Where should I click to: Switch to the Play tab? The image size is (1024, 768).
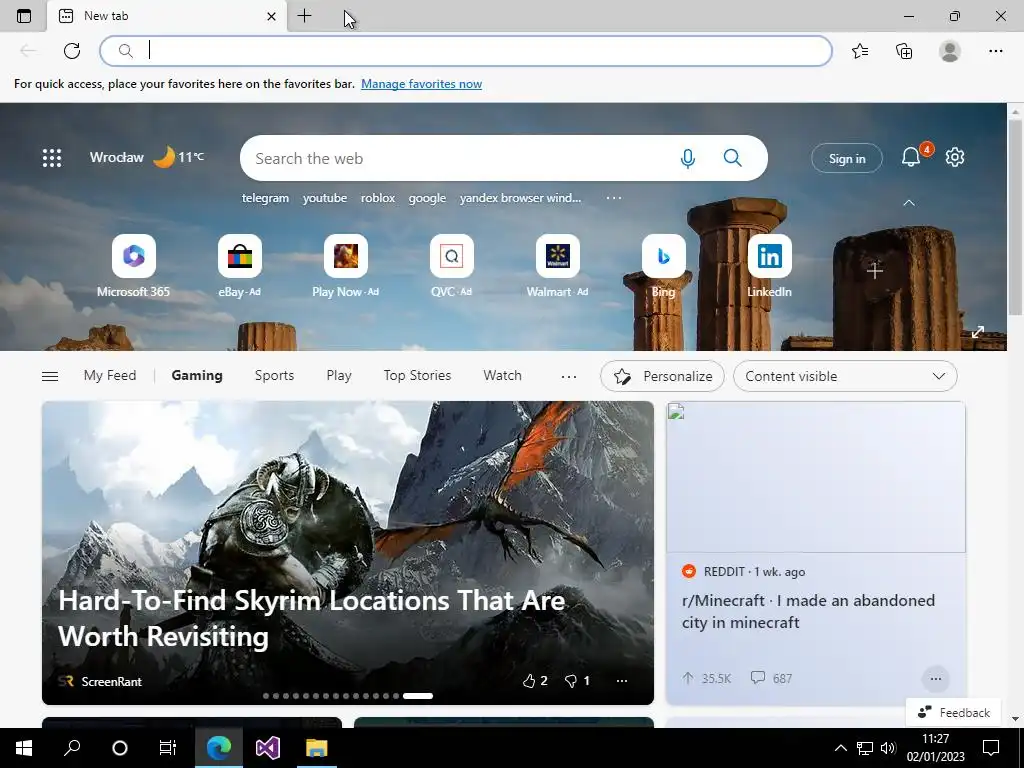(x=339, y=376)
